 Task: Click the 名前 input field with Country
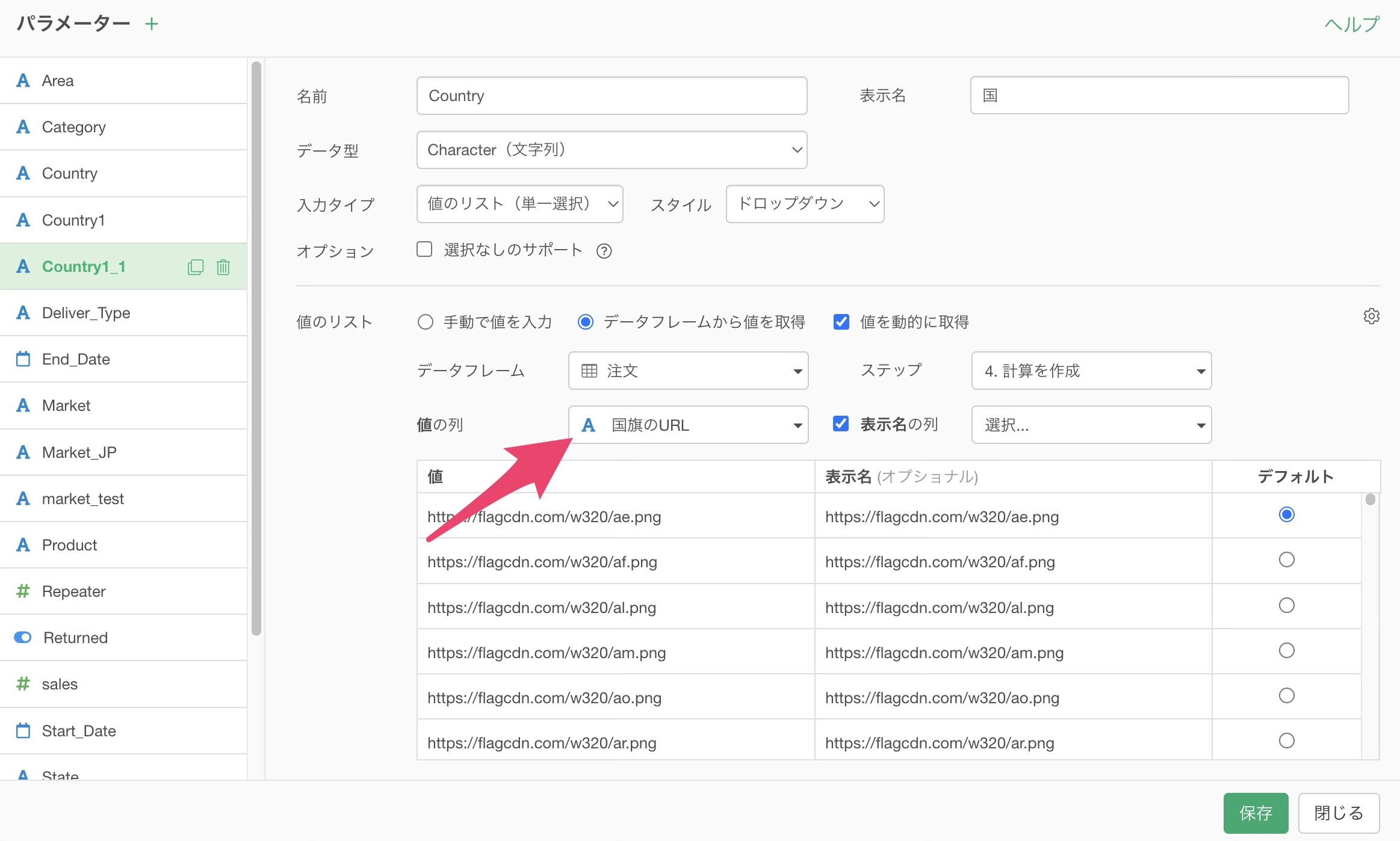tap(612, 96)
